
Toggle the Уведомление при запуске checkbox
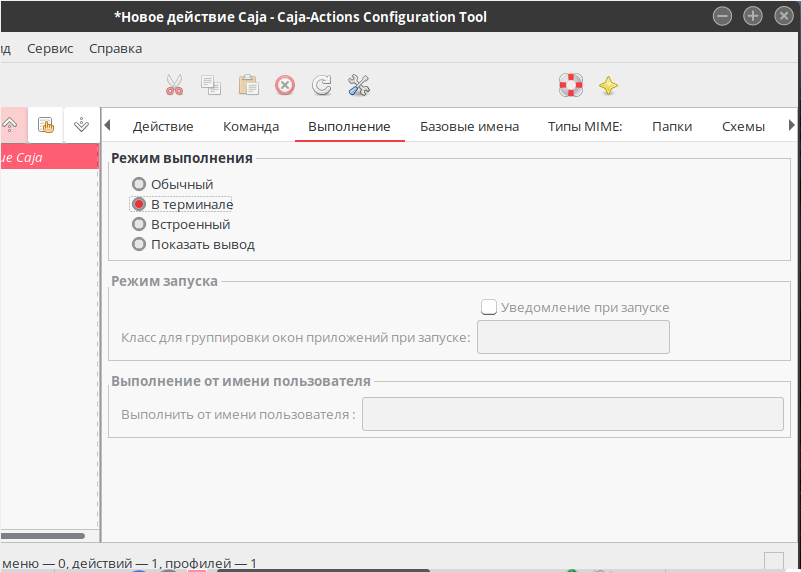coord(489,307)
